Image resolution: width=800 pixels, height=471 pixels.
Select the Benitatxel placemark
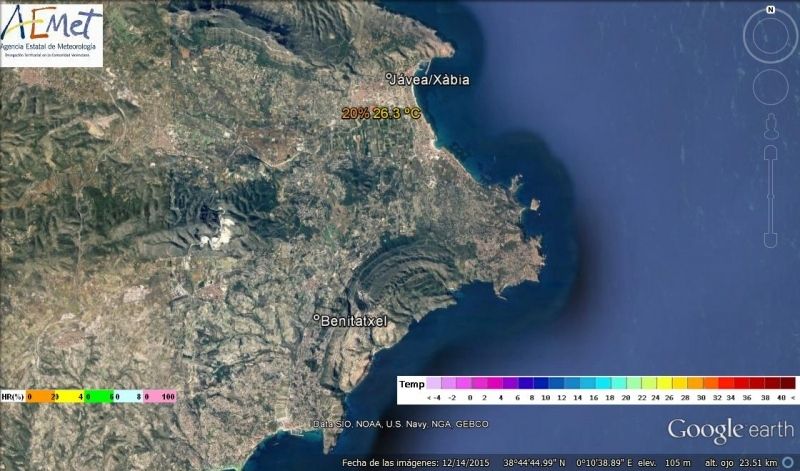(x=350, y=320)
